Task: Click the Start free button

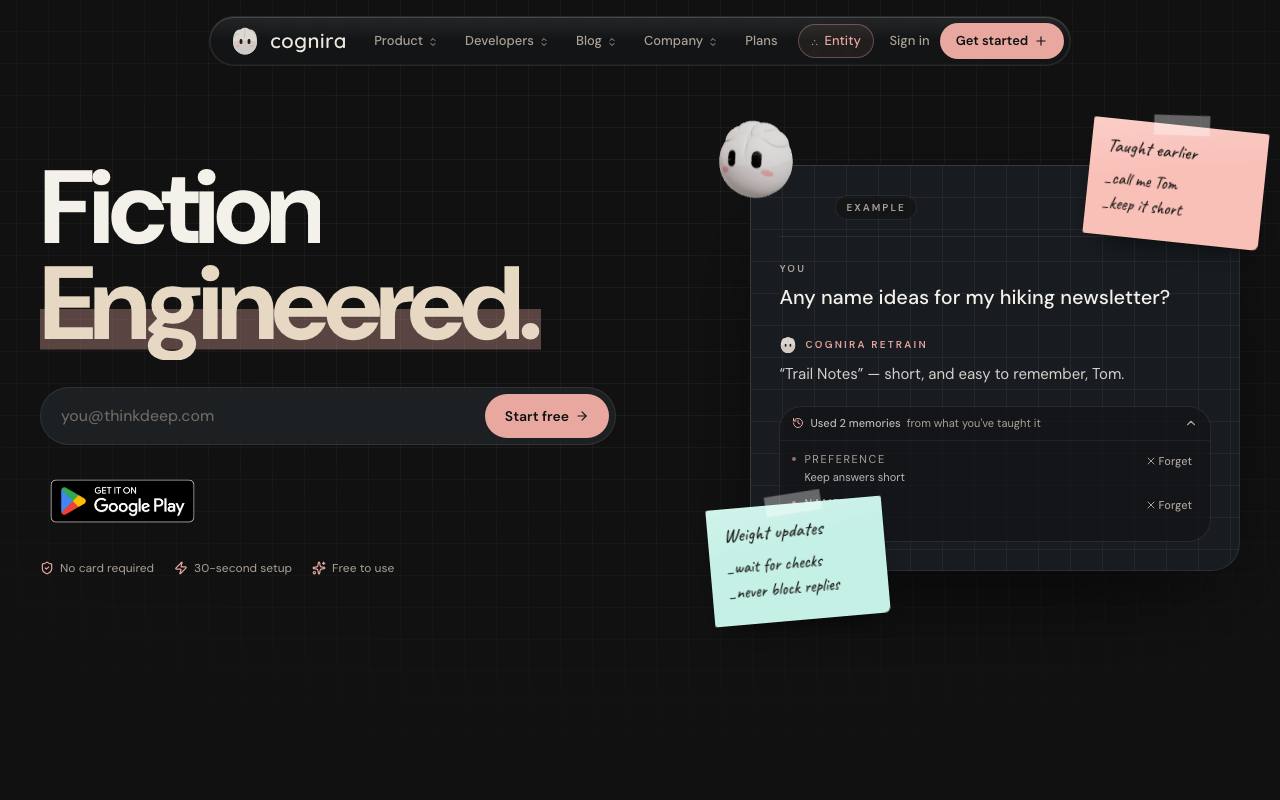Action: (547, 416)
